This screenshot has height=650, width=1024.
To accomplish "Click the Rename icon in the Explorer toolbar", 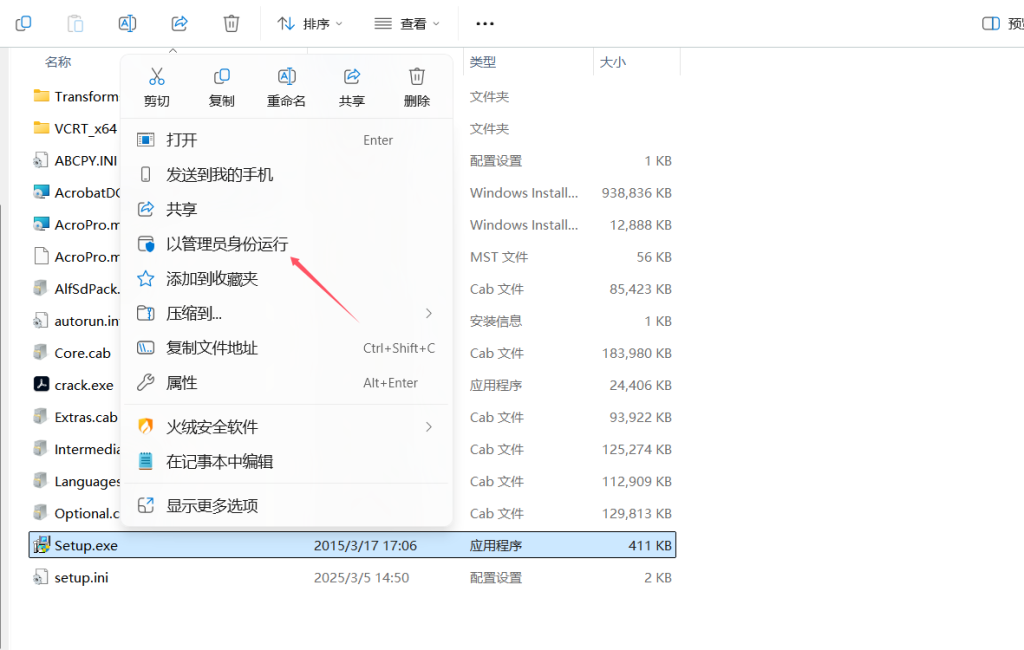I will tap(127, 22).
